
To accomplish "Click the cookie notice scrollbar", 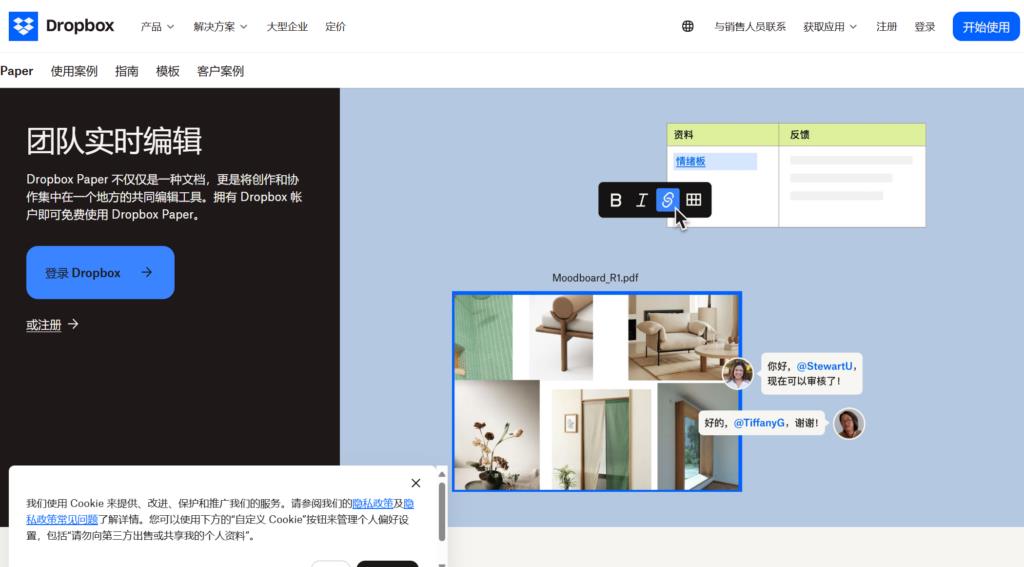I will (x=441, y=512).
